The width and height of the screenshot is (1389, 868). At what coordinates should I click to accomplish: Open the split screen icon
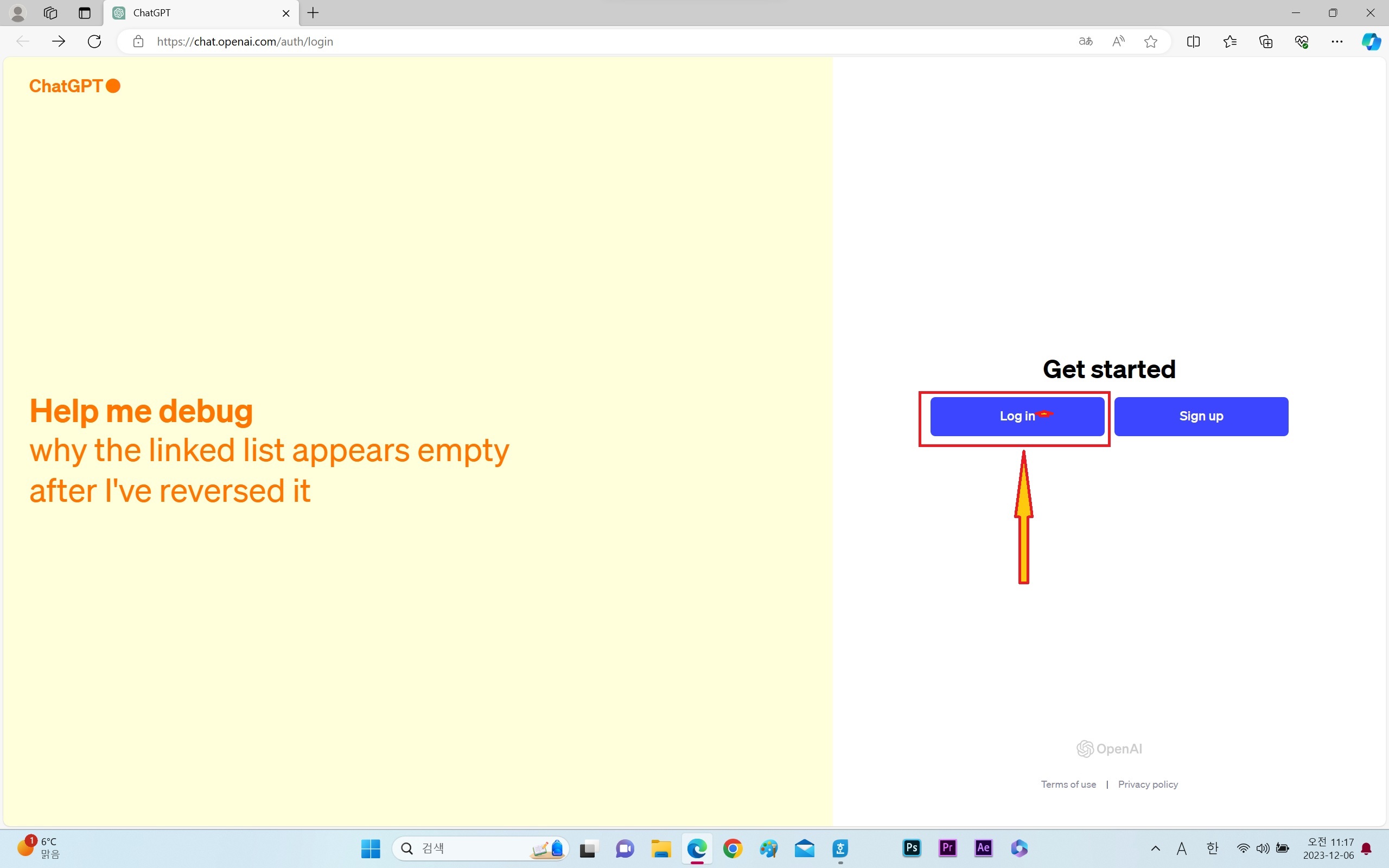click(x=1193, y=41)
